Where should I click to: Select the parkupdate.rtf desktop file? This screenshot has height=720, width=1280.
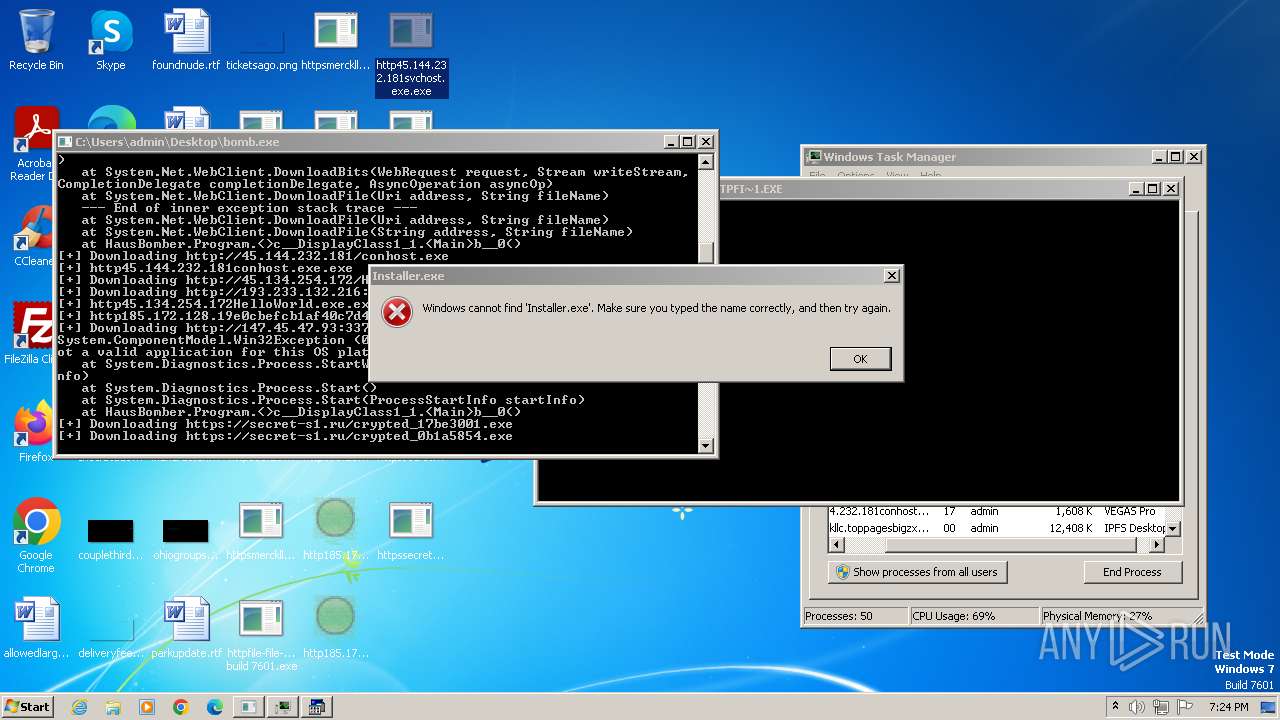[x=186, y=628]
